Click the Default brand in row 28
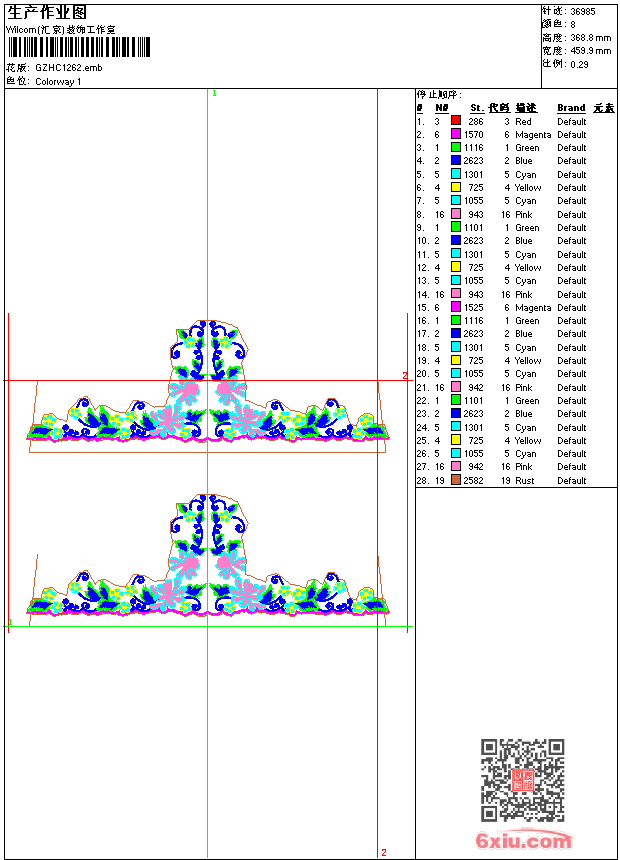This screenshot has width=620, height=860. (x=572, y=480)
